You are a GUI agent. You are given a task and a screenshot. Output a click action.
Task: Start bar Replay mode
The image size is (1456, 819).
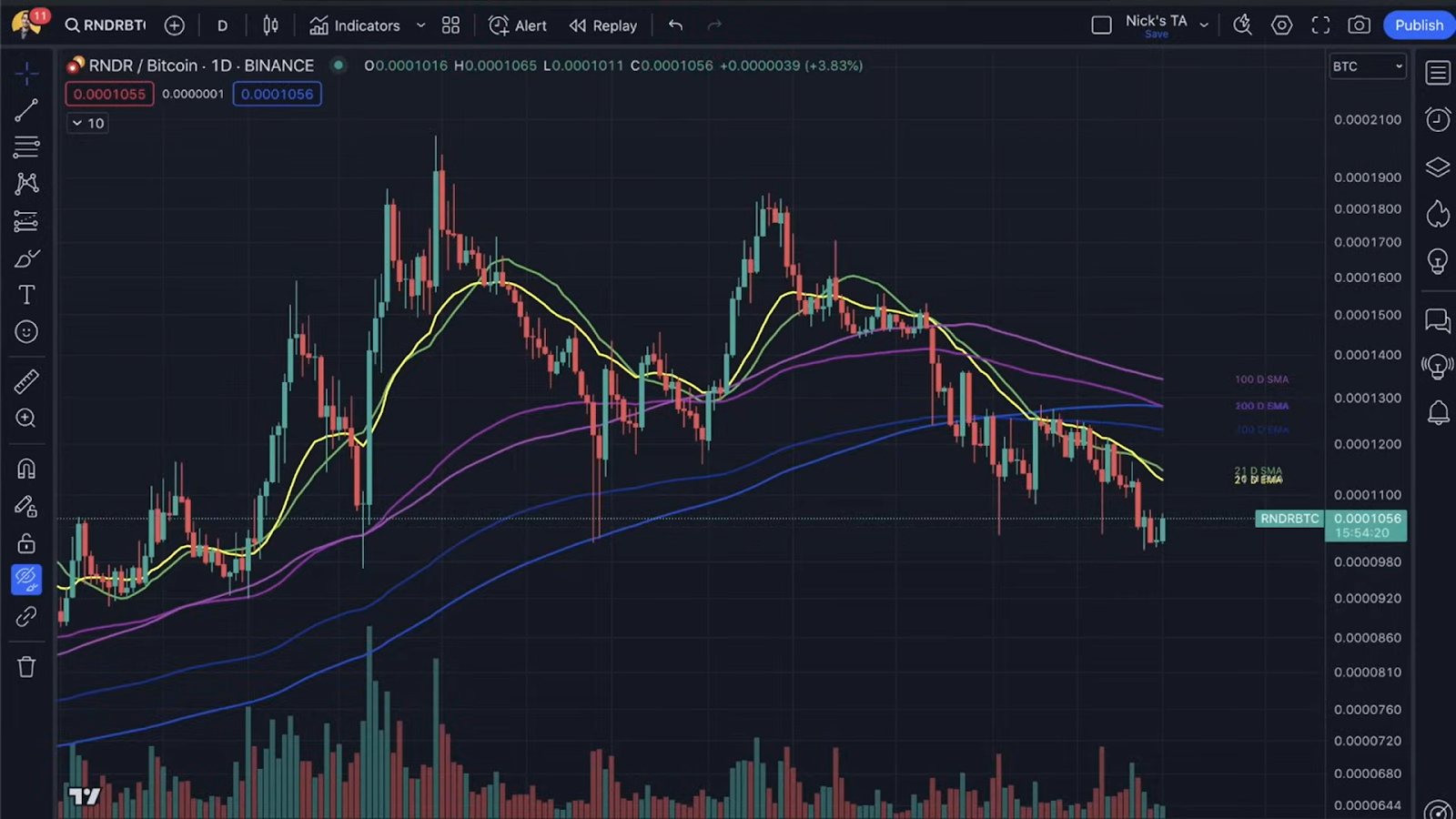603,25
